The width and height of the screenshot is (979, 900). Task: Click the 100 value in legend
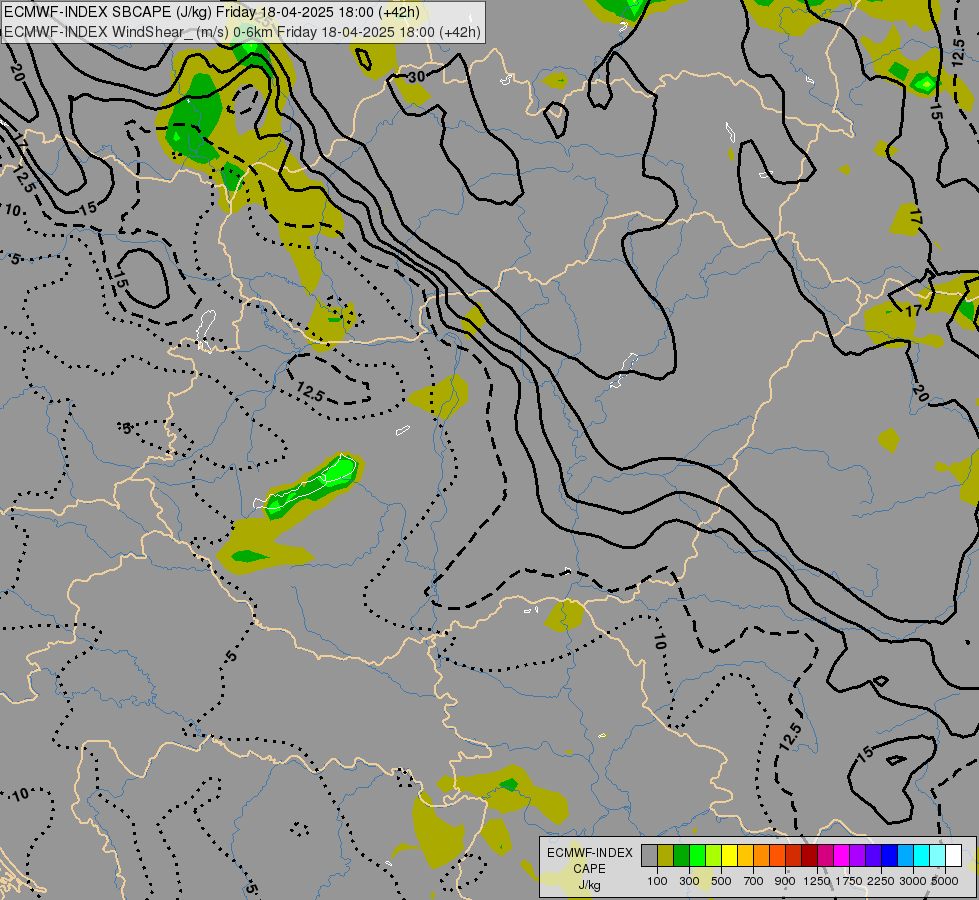coord(657,881)
